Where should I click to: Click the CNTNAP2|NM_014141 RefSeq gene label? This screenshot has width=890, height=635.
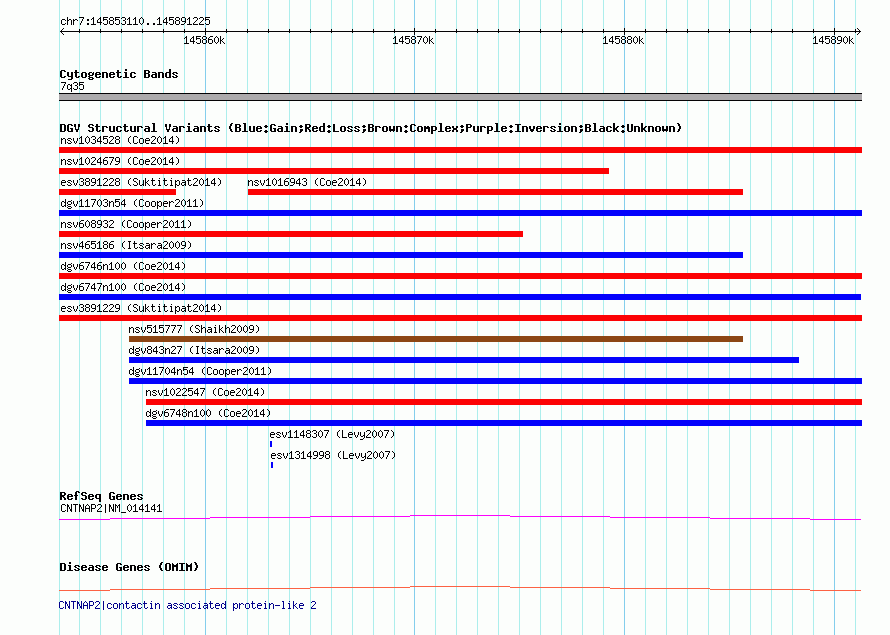coord(111,508)
